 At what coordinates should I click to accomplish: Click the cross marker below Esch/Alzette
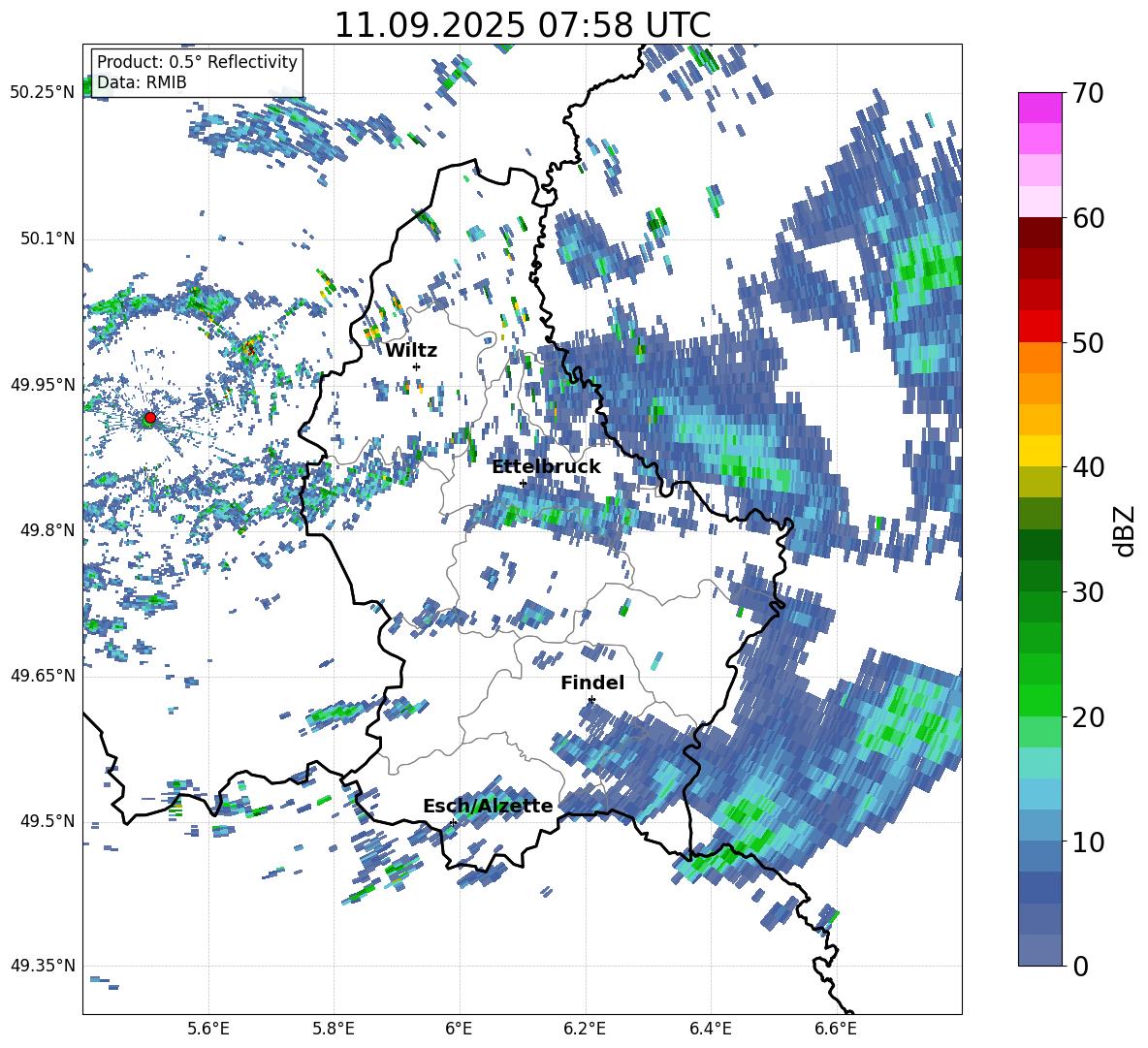[x=453, y=822]
